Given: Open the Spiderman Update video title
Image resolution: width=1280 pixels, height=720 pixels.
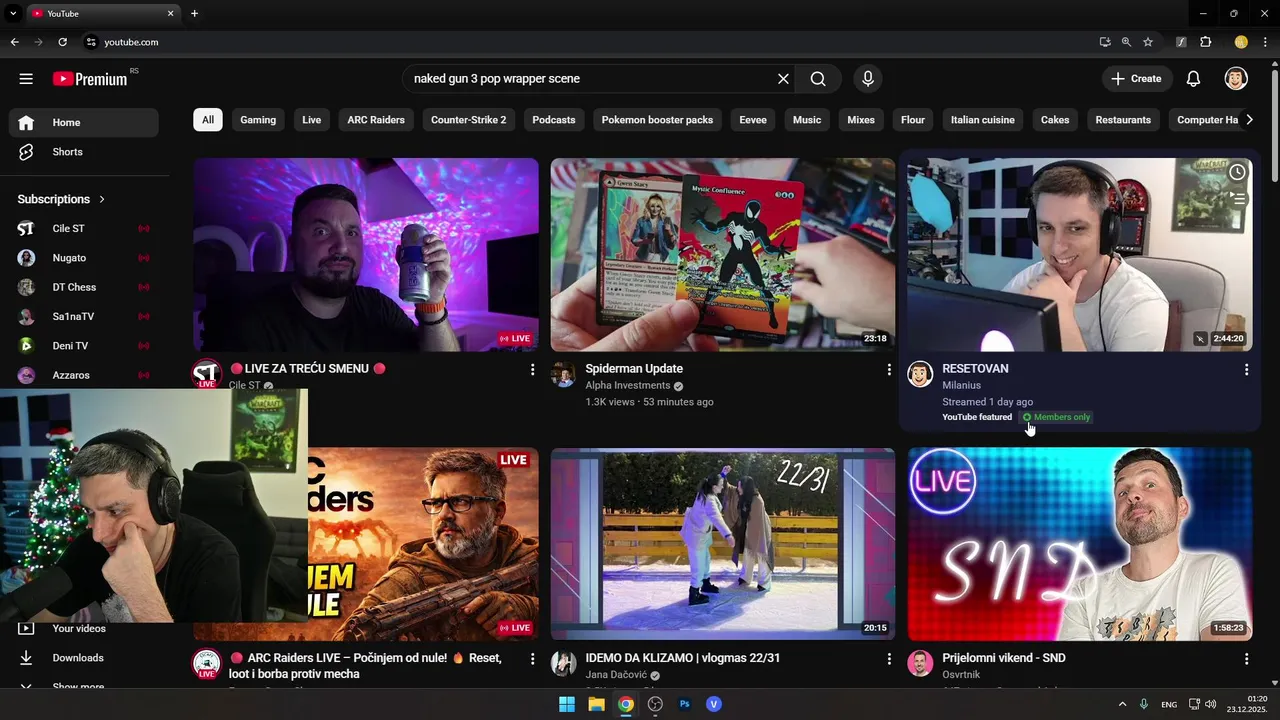Looking at the screenshot, I should (634, 369).
